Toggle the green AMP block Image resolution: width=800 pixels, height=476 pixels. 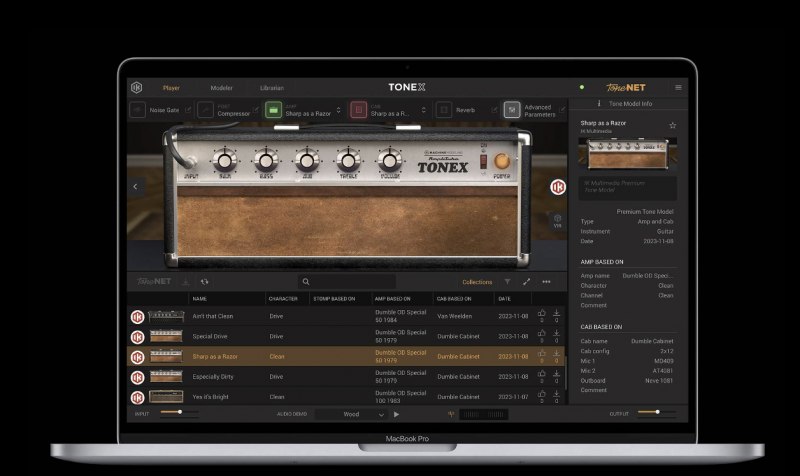(x=273, y=110)
